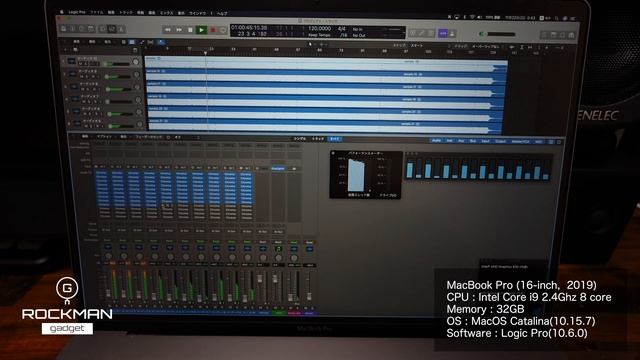This screenshot has width=640, height=360.
Task: Open the ヘルプ (Help) menu
Action: tap(222, 13)
